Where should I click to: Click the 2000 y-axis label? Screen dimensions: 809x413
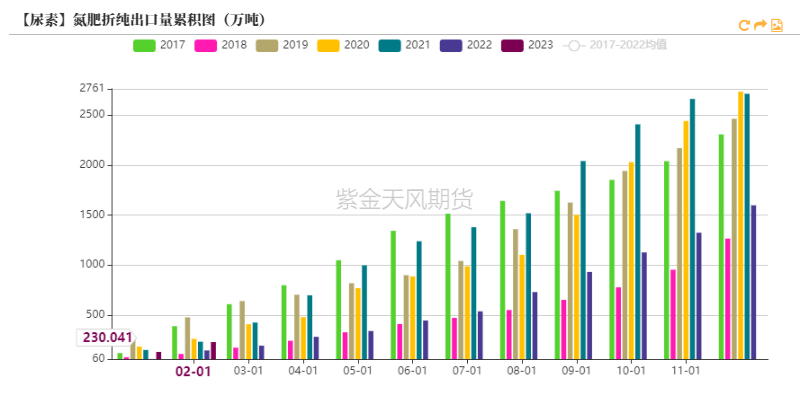click(92, 165)
